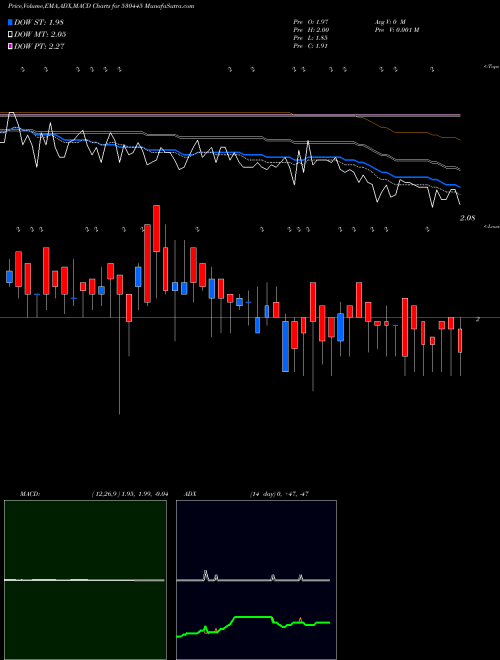Click the axis label '2' on the orange line
Screen dimensions: 500x660
coord(478,319)
